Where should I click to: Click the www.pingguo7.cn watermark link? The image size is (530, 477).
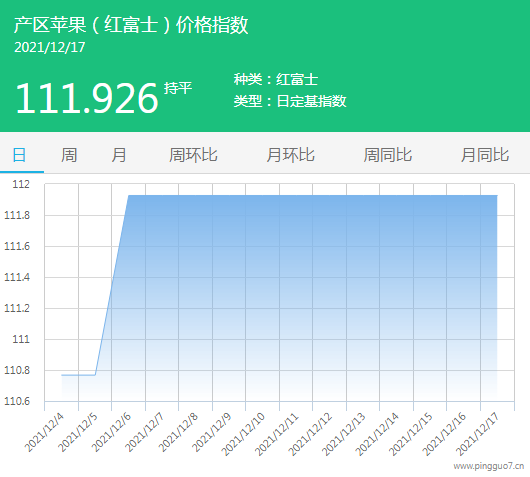tap(489, 467)
